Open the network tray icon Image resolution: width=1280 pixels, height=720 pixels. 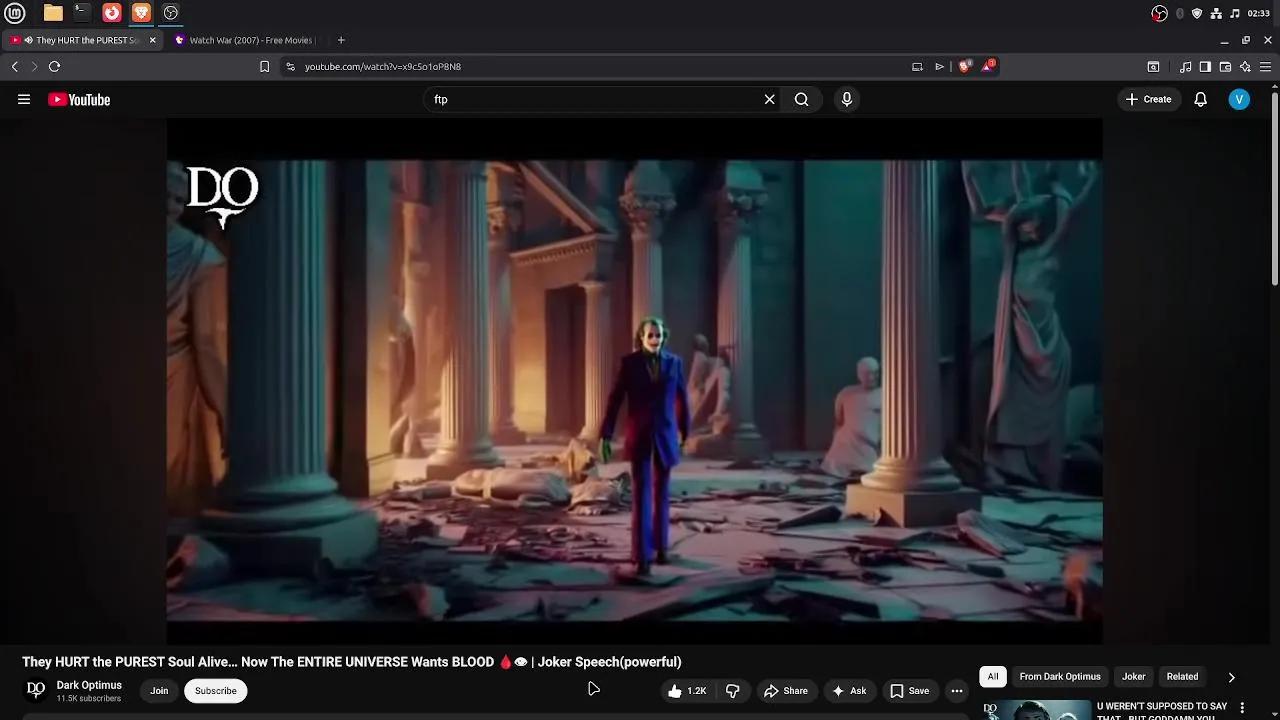tap(1216, 13)
